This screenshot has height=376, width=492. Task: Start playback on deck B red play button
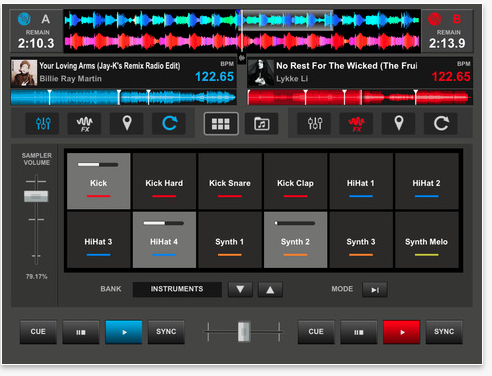tap(402, 332)
